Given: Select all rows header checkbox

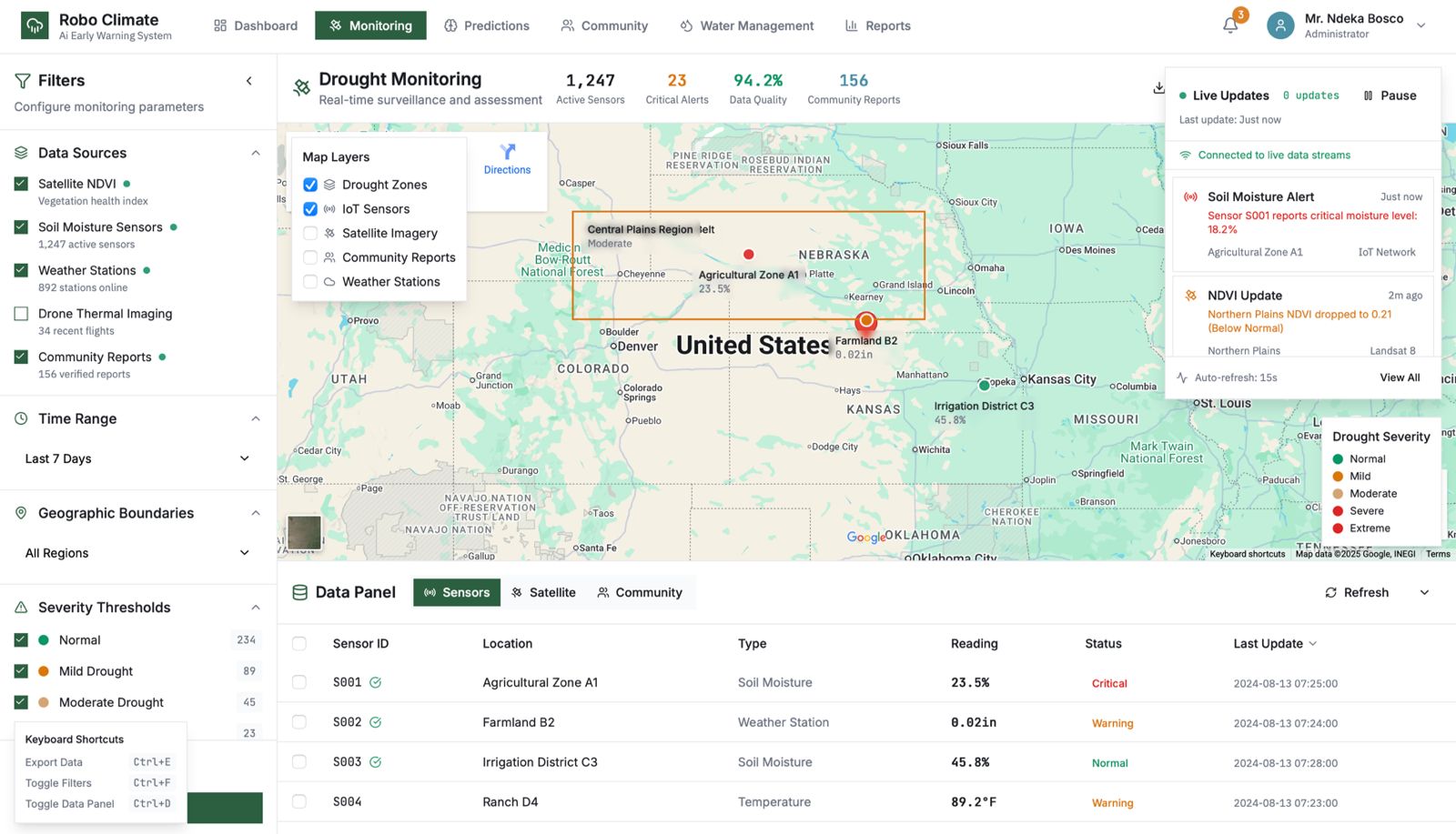Looking at the screenshot, I should (299, 644).
